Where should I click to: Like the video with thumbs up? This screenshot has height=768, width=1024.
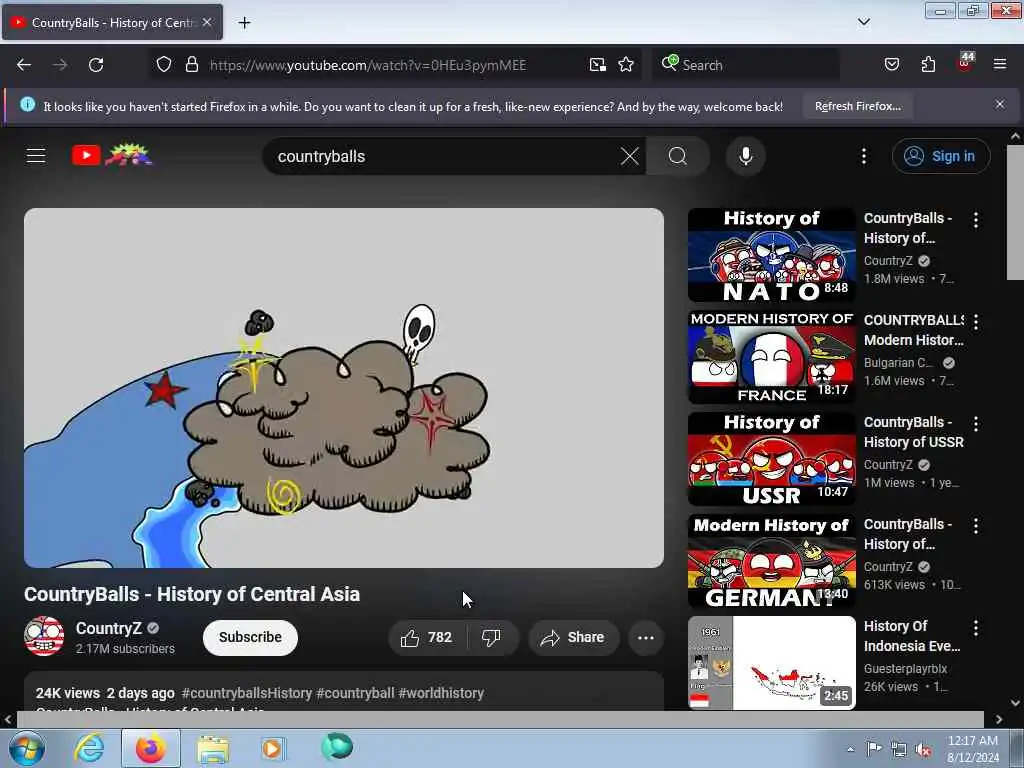[x=428, y=637]
